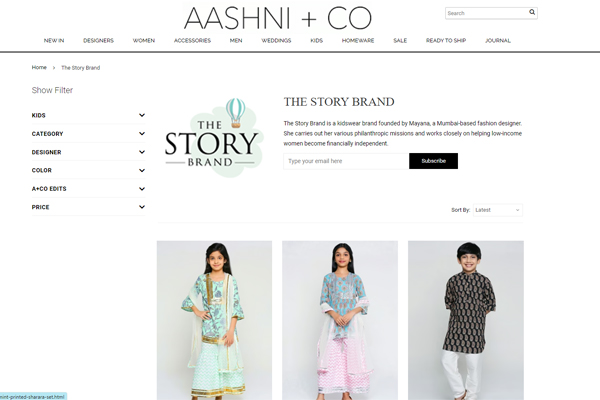Click the search magnifier icon
Image resolution: width=600 pixels, height=400 pixels.
pos(532,12)
